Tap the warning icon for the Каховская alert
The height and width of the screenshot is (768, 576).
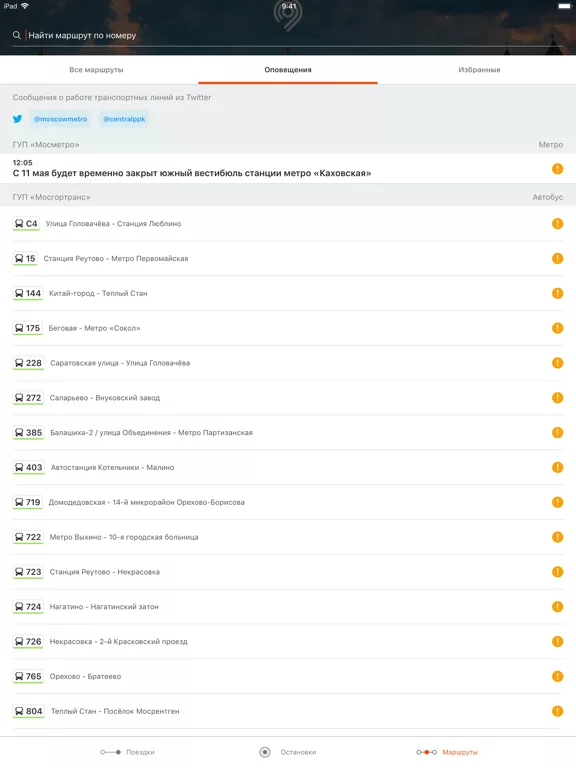(557, 168)
